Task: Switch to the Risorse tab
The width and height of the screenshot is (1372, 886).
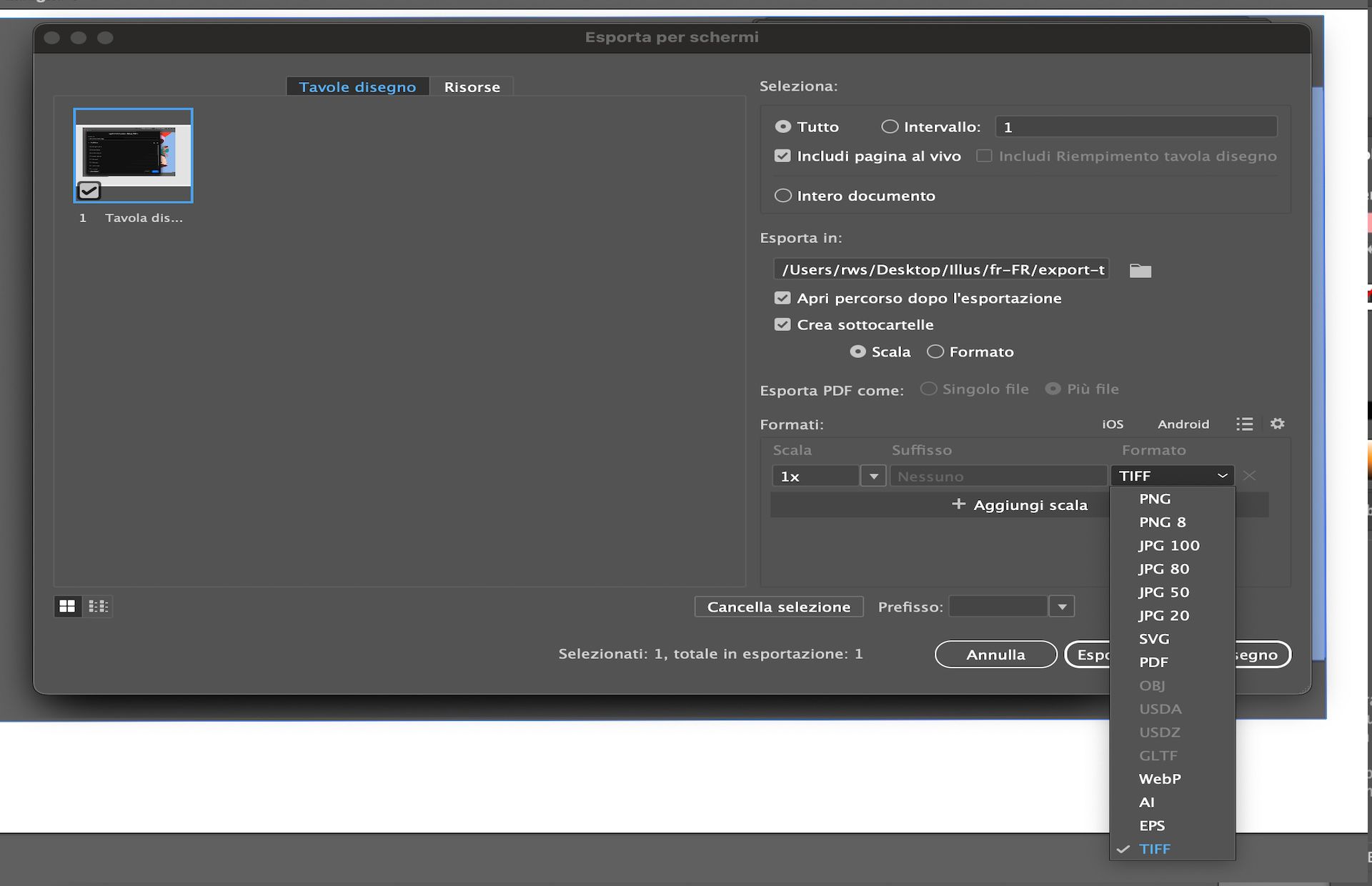Action: click(x=472, y=86)
